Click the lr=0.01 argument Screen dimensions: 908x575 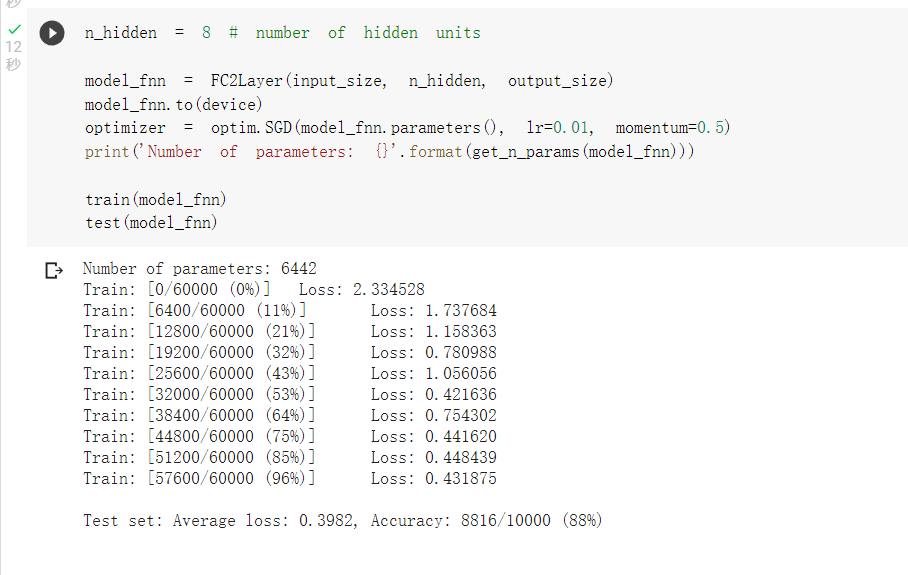[x=559, y=128]
